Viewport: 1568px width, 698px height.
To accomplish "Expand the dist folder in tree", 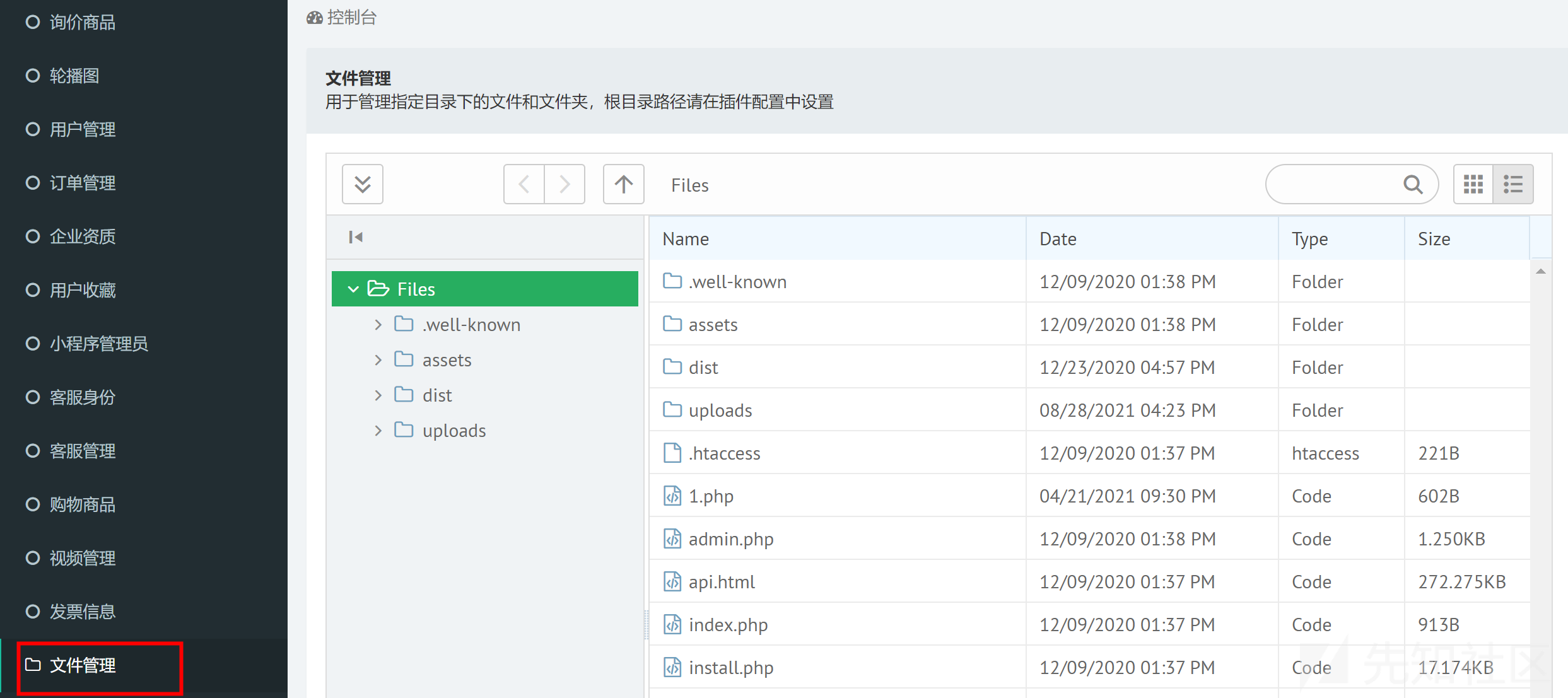I will pos(378,395).
